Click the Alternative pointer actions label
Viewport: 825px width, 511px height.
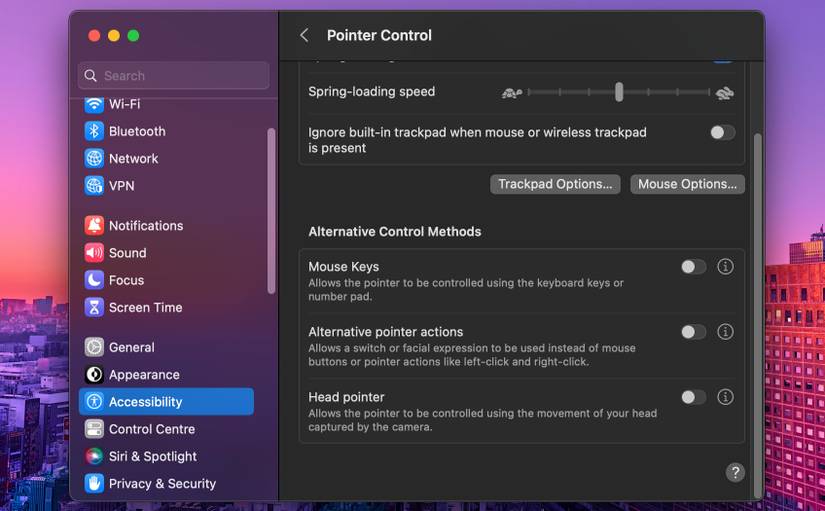[x=386, y=332]
